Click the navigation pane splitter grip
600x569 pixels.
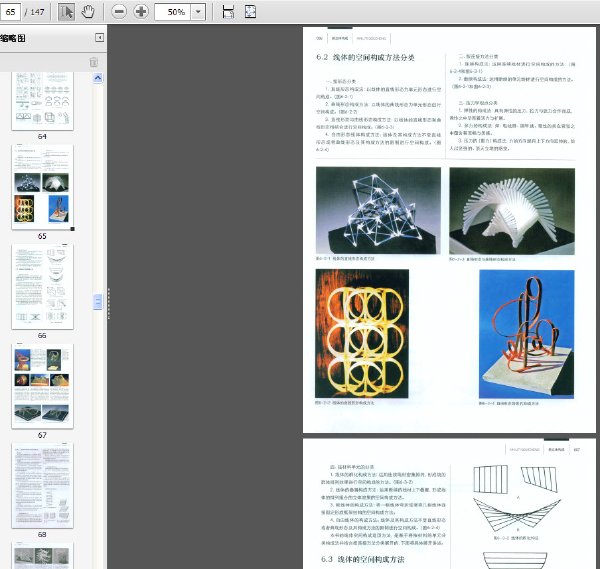(109, 303)
